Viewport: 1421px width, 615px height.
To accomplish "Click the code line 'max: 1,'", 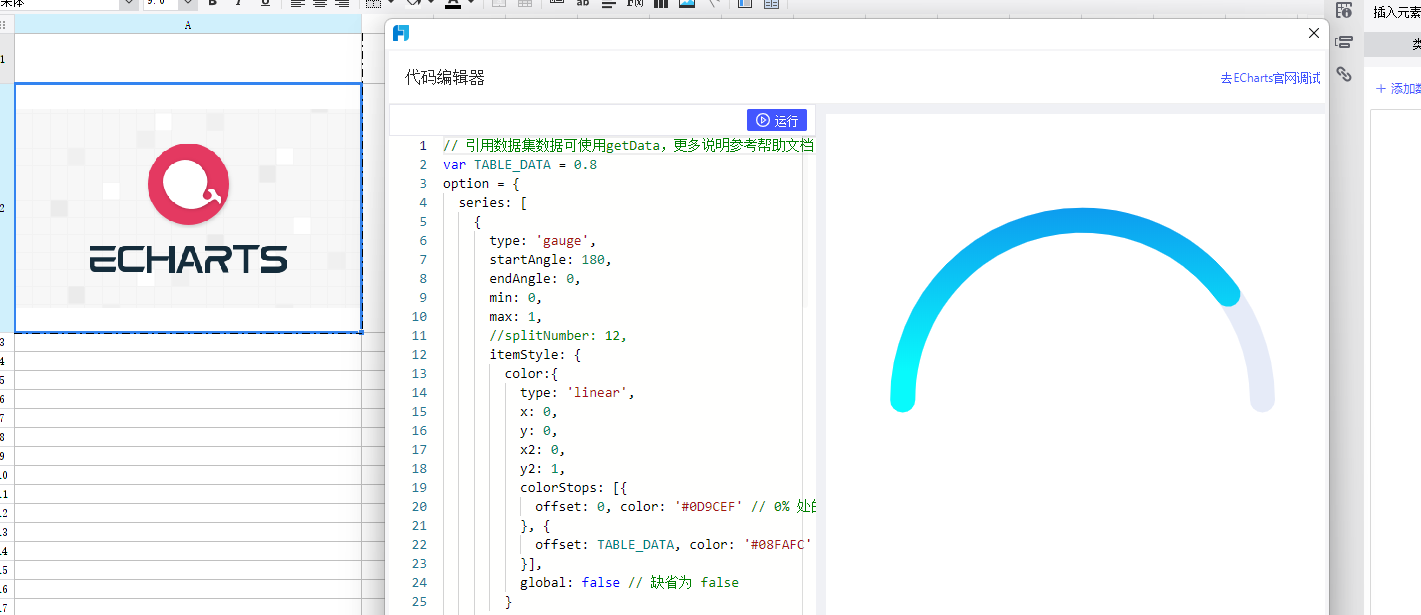I will point(516,316).
